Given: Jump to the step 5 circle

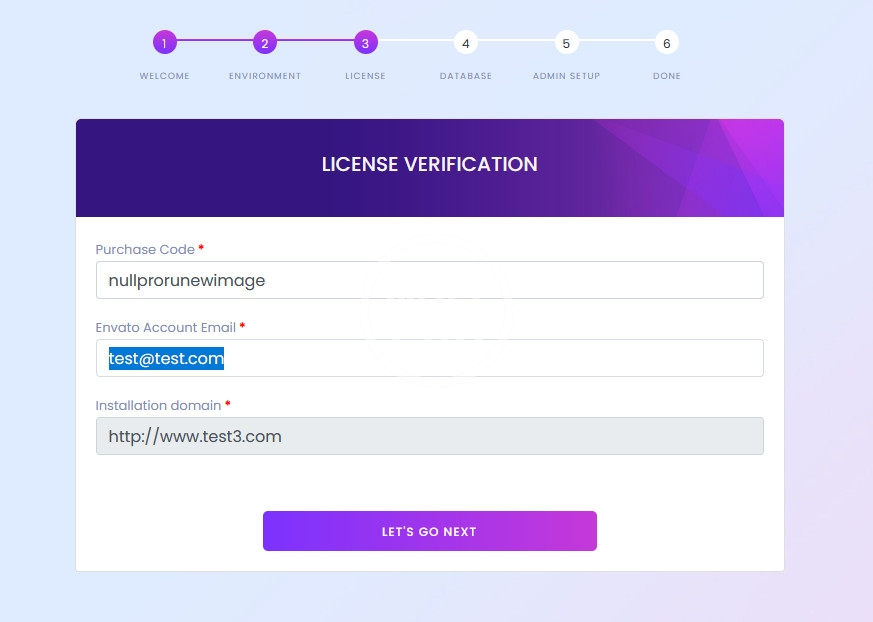Looking at the screenshot, I should click(x=566, y=43).
